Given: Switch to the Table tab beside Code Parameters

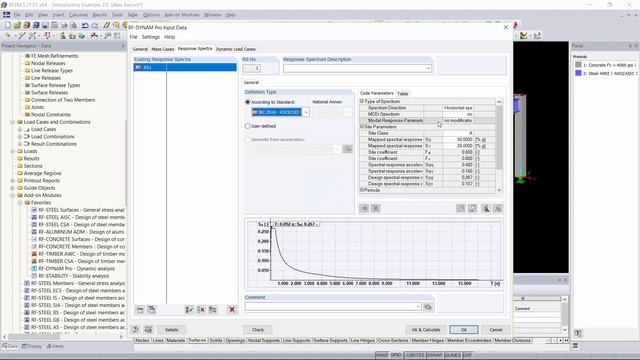Looking at the screenshot, I should pos(402,93).
